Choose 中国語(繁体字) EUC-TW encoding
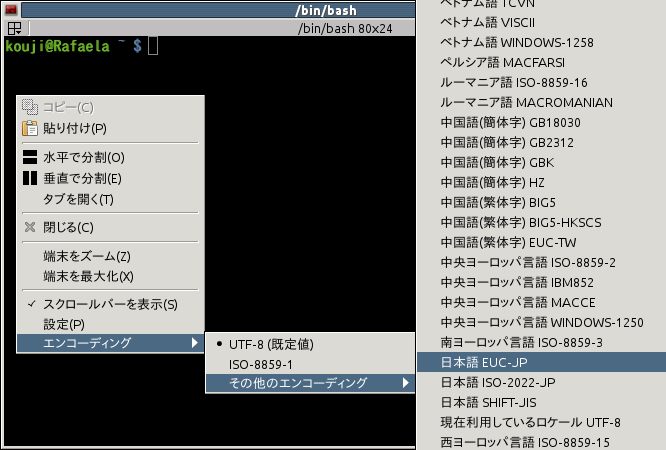 click(x=542, y=242)
